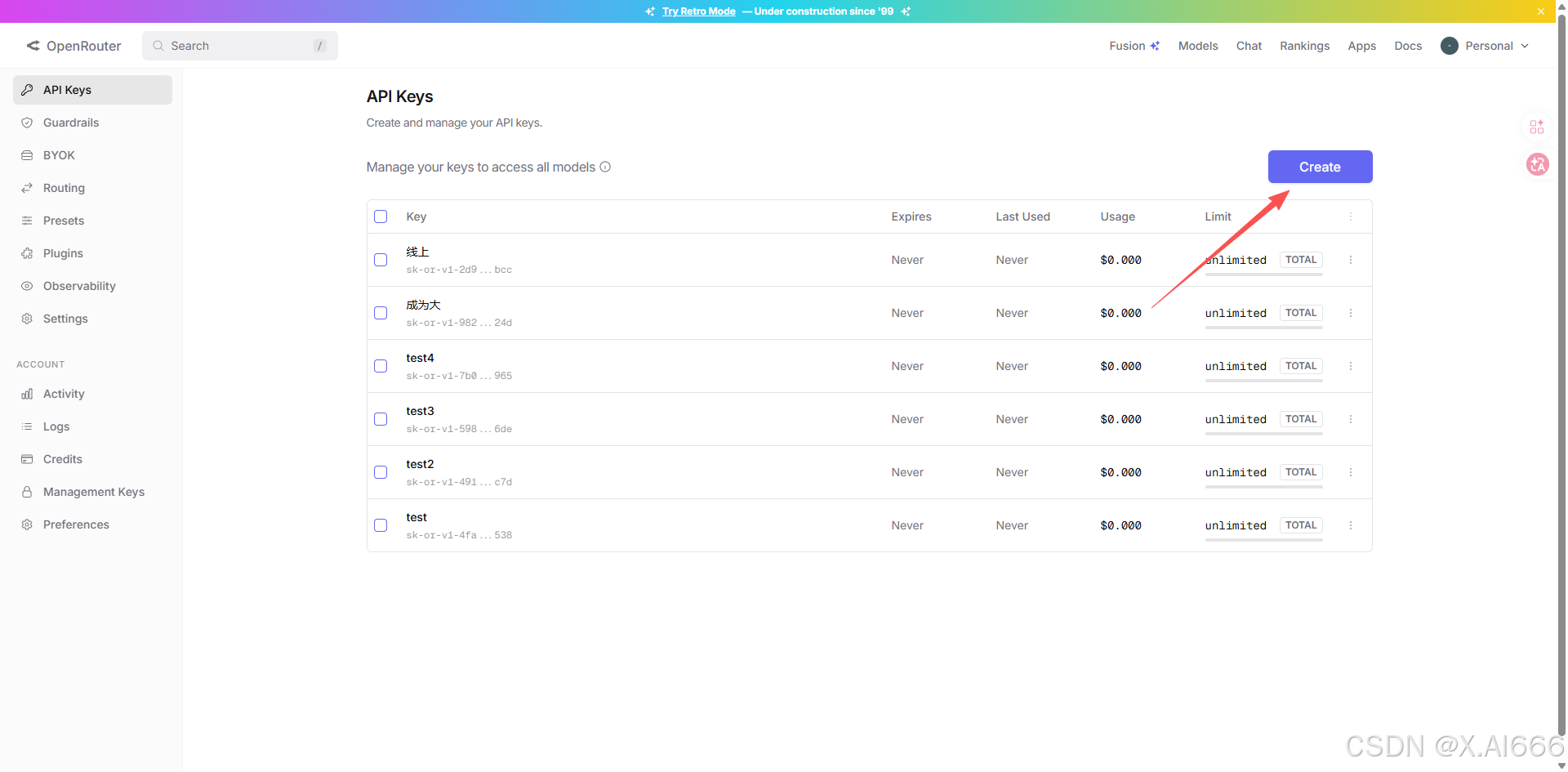Click the API Keys key icon in sidebar
Viewport: 1568px width, 772px height.
27,90
